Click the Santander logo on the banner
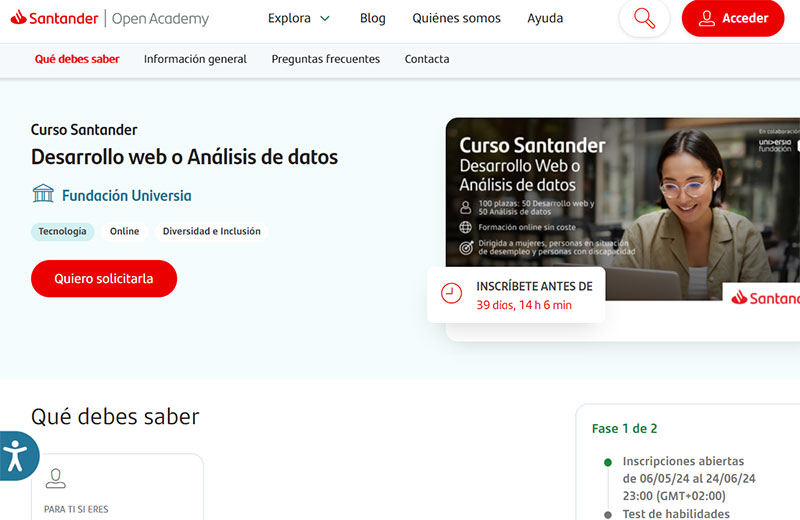Viewport: 800px width, 520px height. click(765, 298)
